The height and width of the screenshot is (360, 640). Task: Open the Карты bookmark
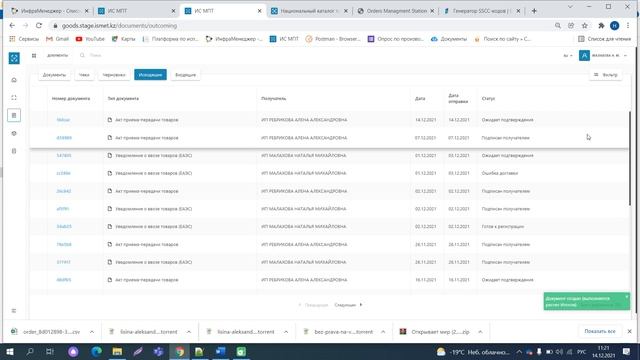tap(123, 39)
